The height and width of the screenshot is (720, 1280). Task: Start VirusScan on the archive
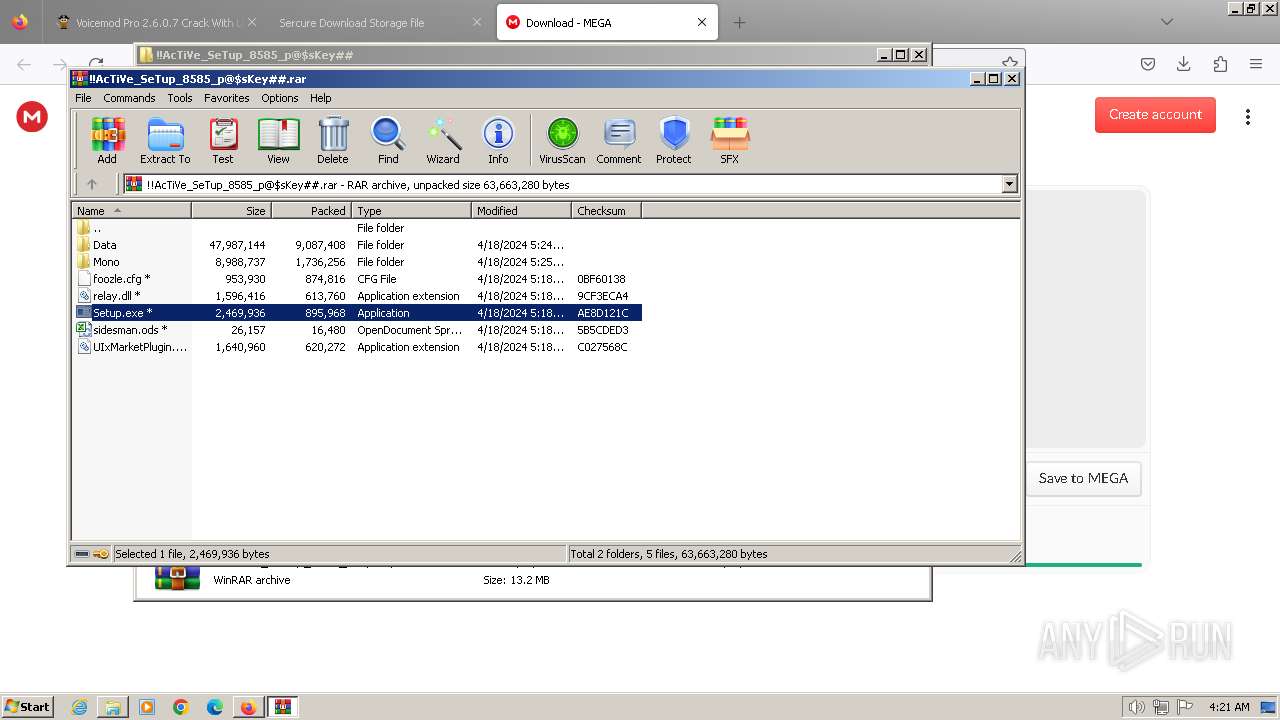coord(562,140)
